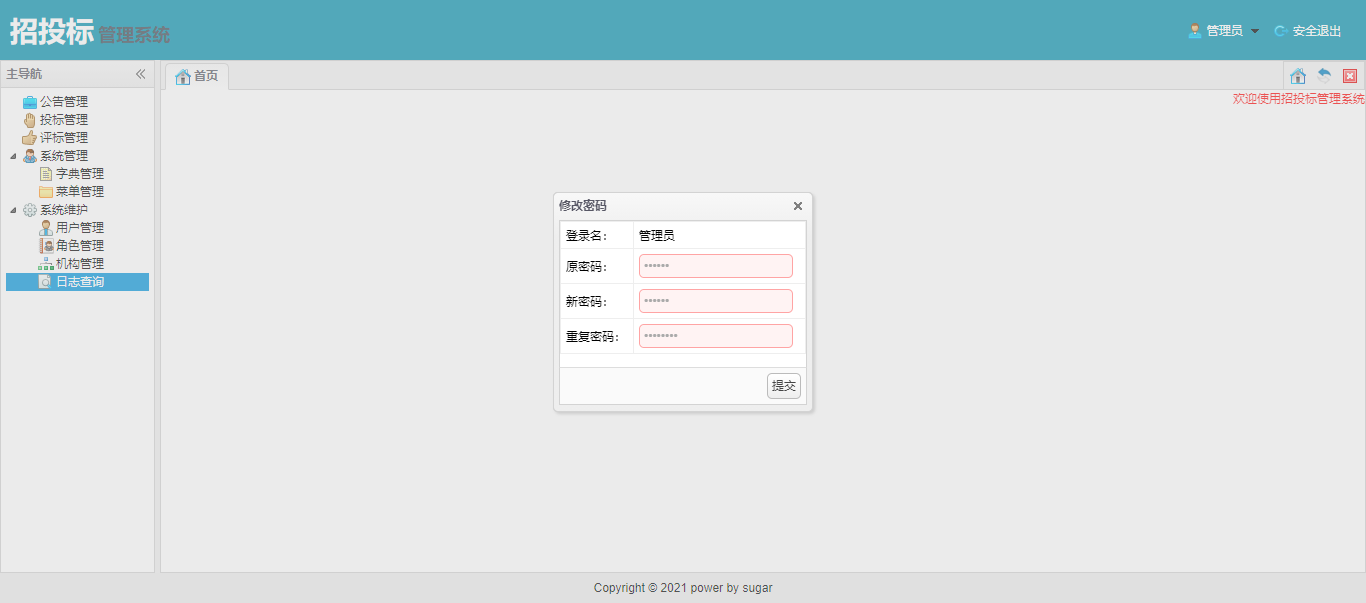Click the administrator avatar icon in the header
Screen dimensions: 1366x603
tap(1195, 31)
